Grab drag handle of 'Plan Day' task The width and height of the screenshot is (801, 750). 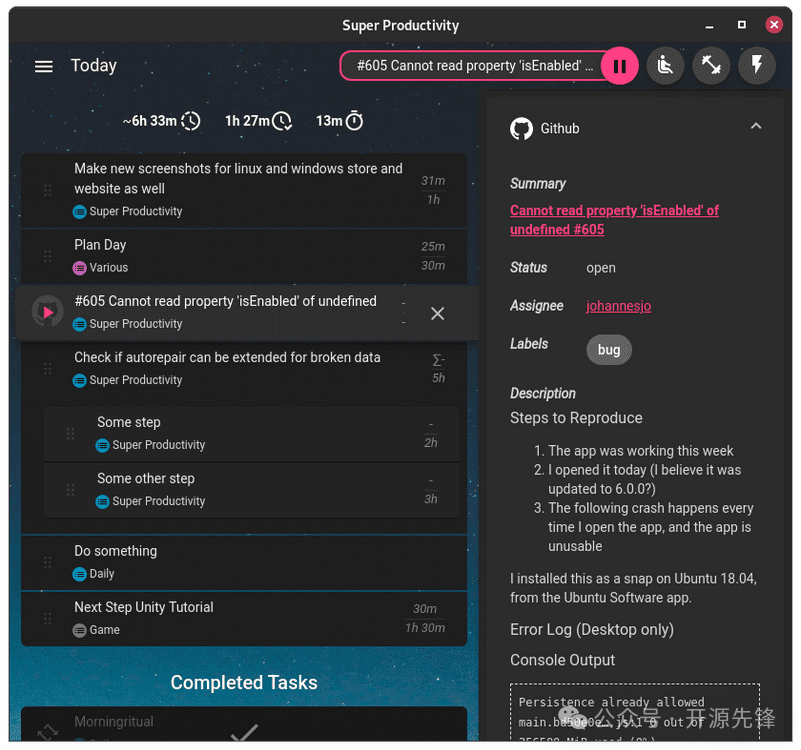click(x=48, y=256)
